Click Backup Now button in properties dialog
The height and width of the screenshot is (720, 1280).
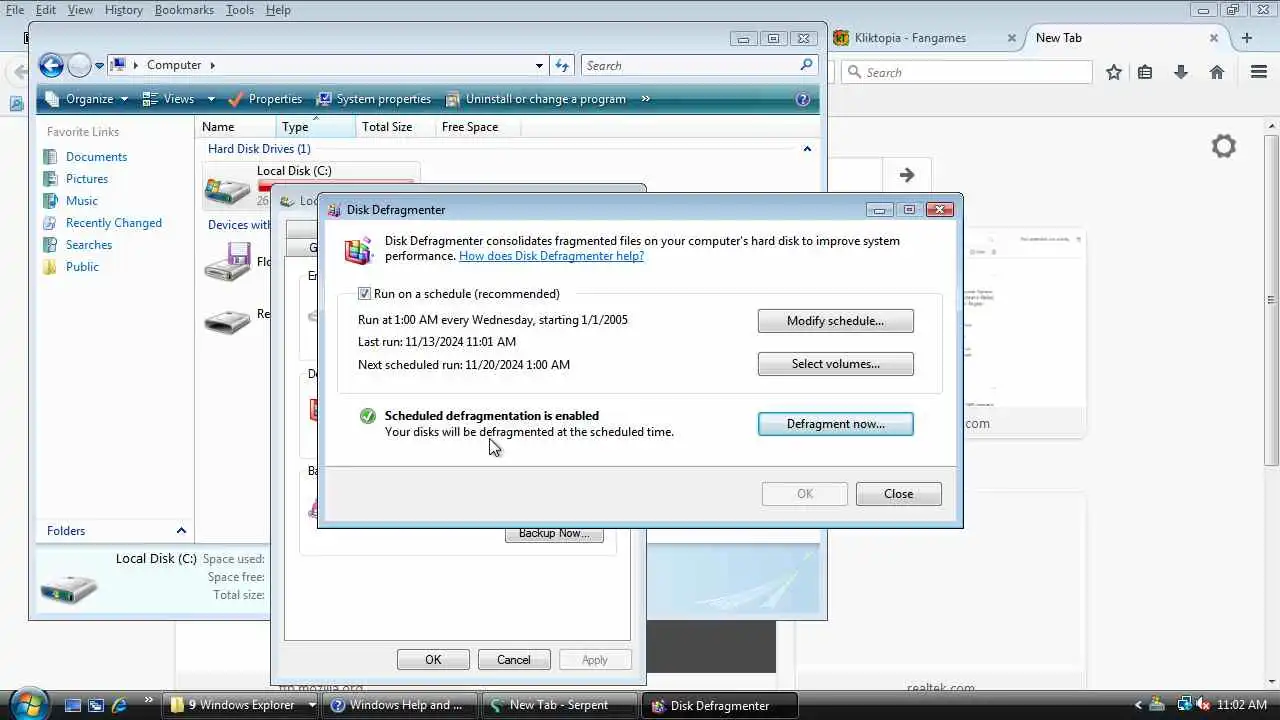tap(554, 534)
